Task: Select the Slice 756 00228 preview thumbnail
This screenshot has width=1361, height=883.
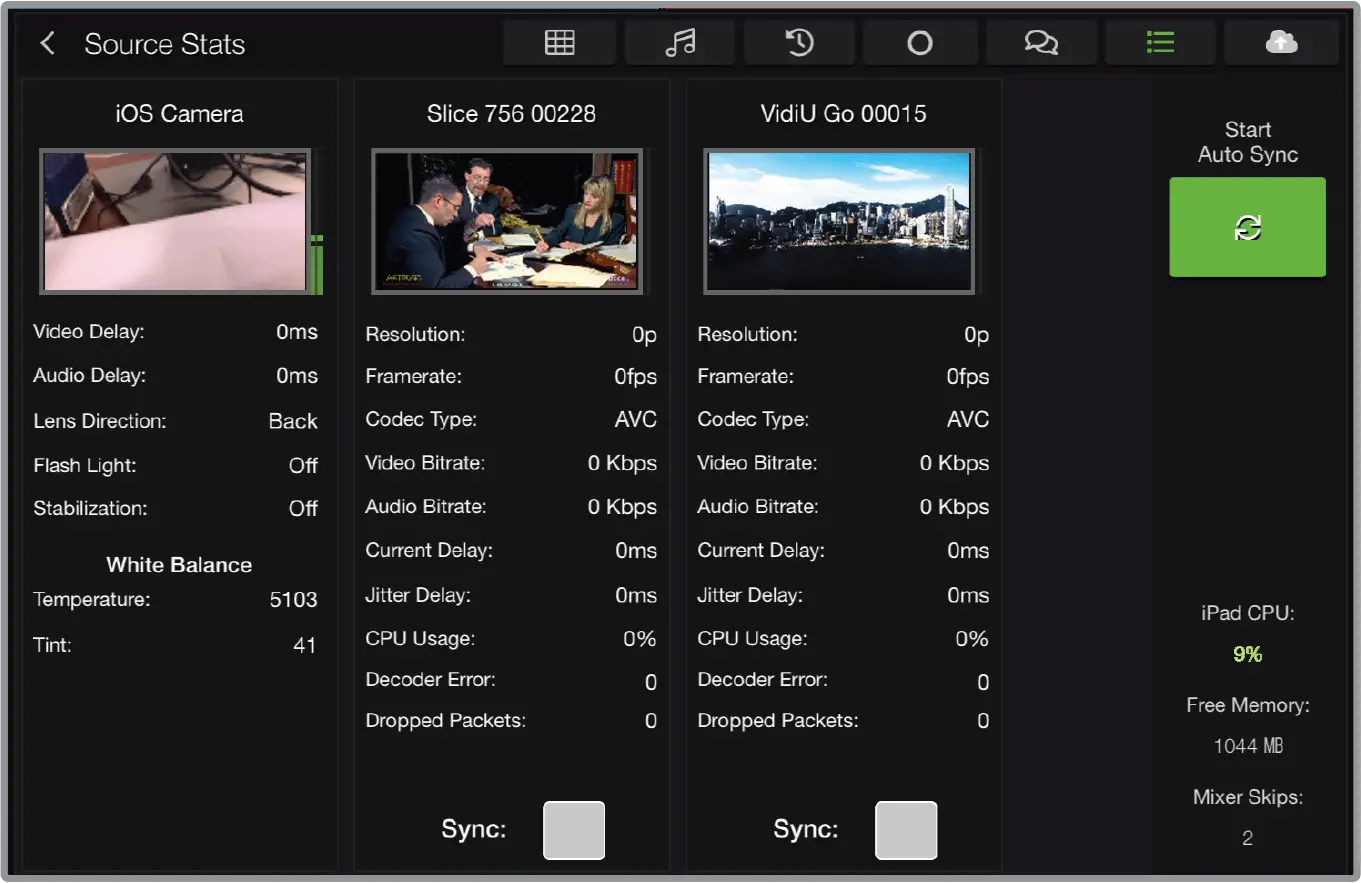Action: tap(506, 220)
